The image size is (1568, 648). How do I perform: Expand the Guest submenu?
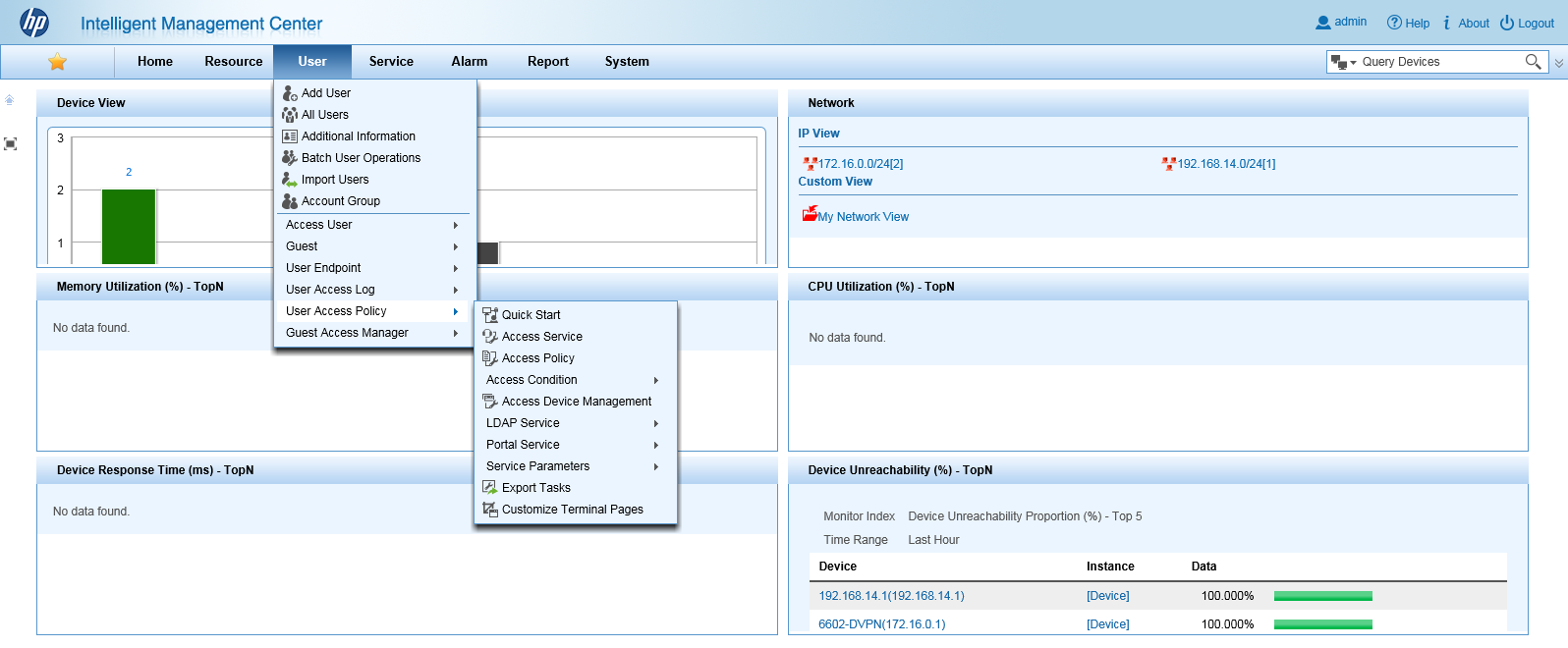(x=456, y=246)
